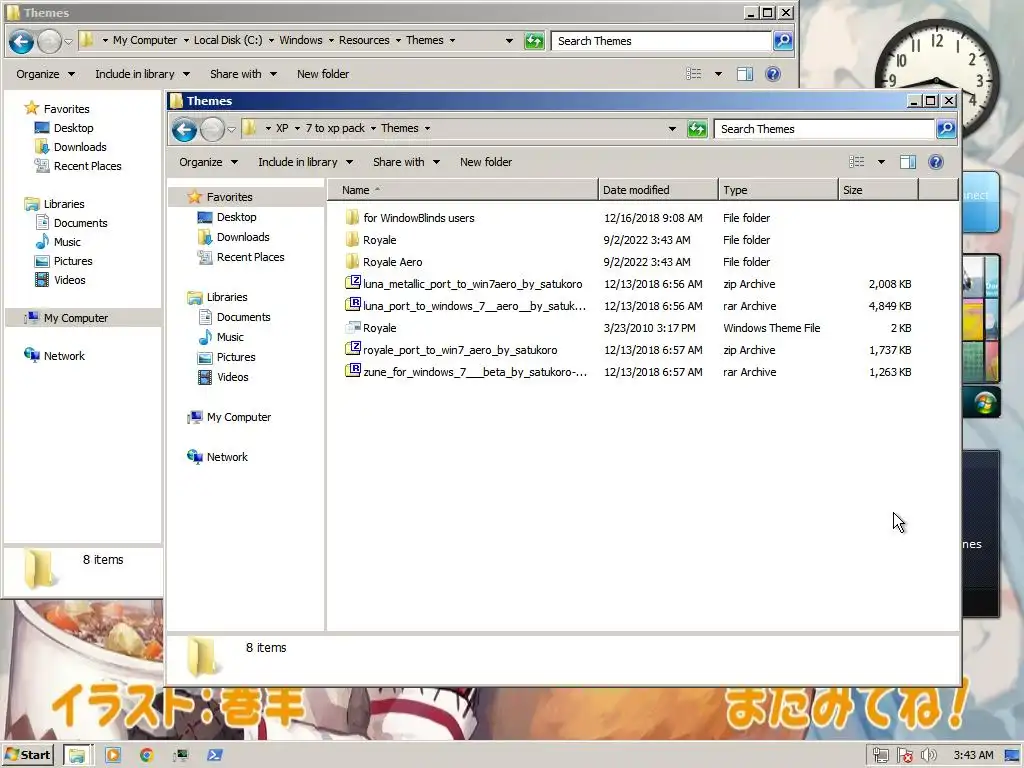The height and width of the screenshot is (768, 1024).
Task: Click Windows breadcrumb in rear address bar
Action: pyautogui.click(x=301, y=40)
